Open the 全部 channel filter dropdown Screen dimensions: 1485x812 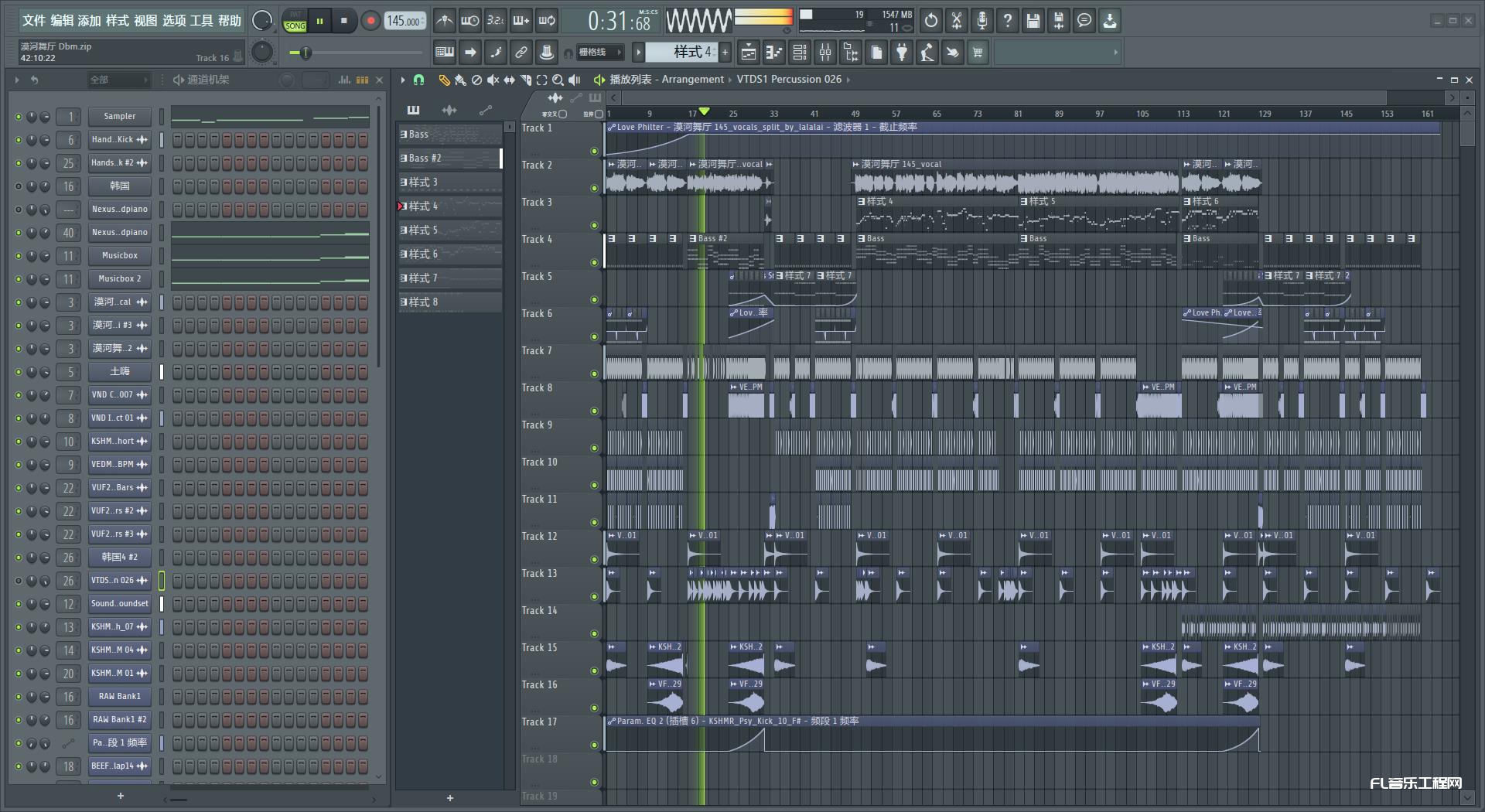pos(118,80)
